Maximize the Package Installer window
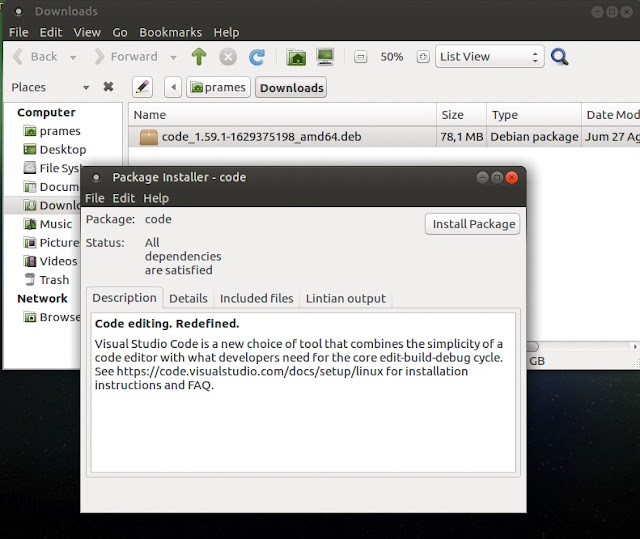Screen dimensions: 640x539 (497, 177)
